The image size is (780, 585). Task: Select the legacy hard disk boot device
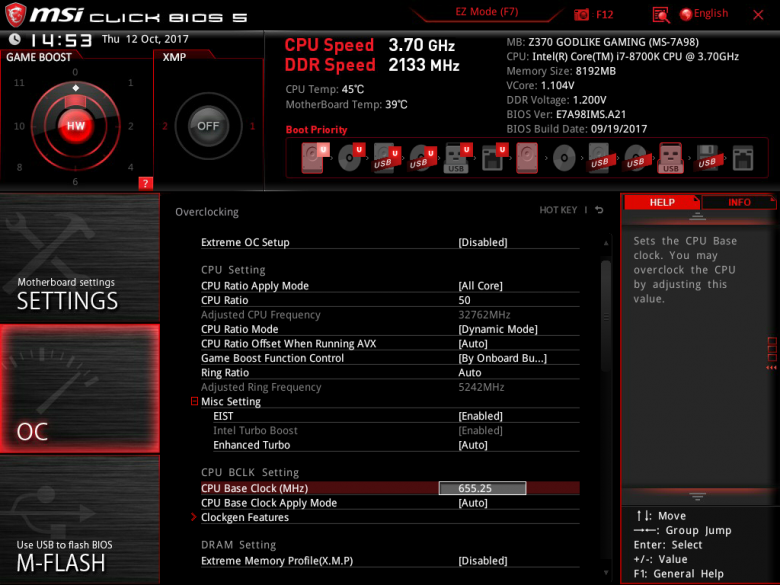click(527, 158)
